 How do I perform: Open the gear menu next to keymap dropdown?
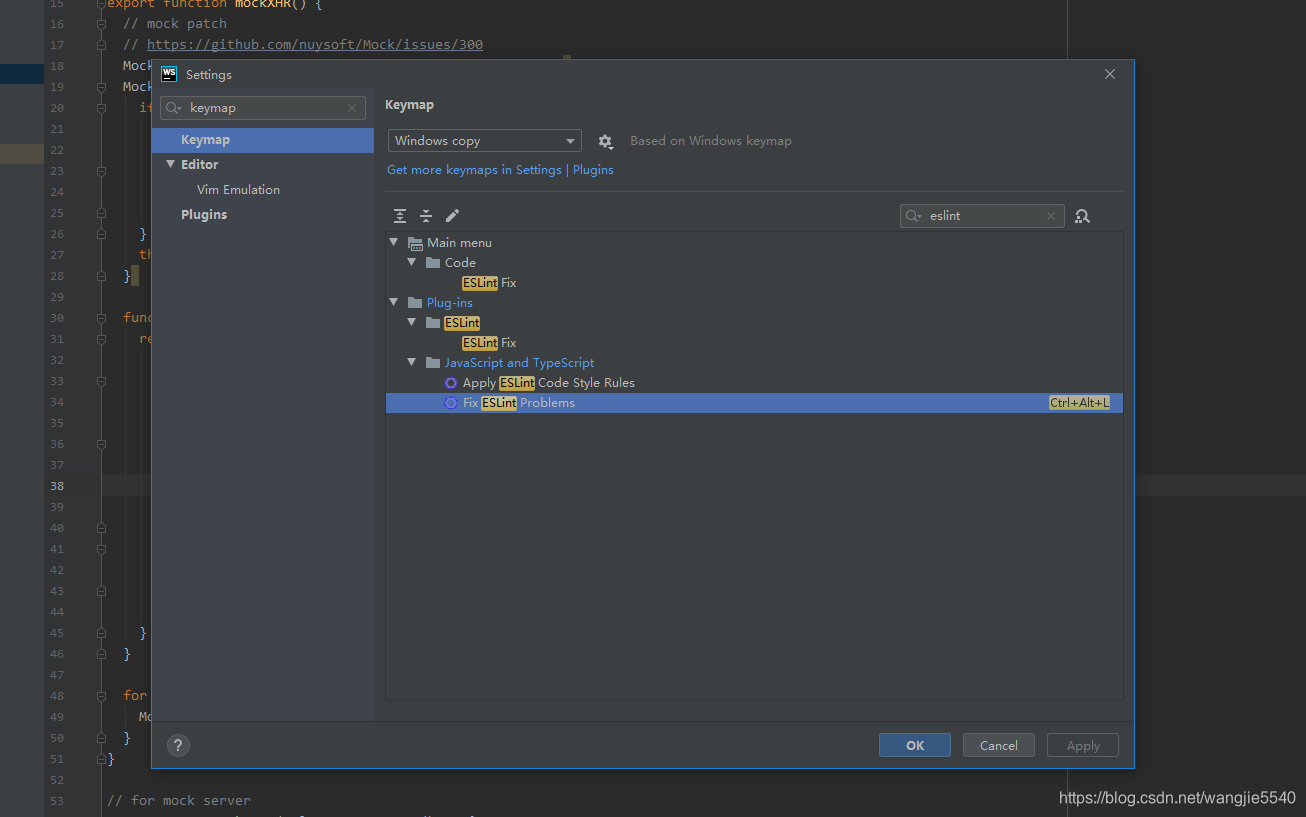pyautogui.click(x=605, y=142)
